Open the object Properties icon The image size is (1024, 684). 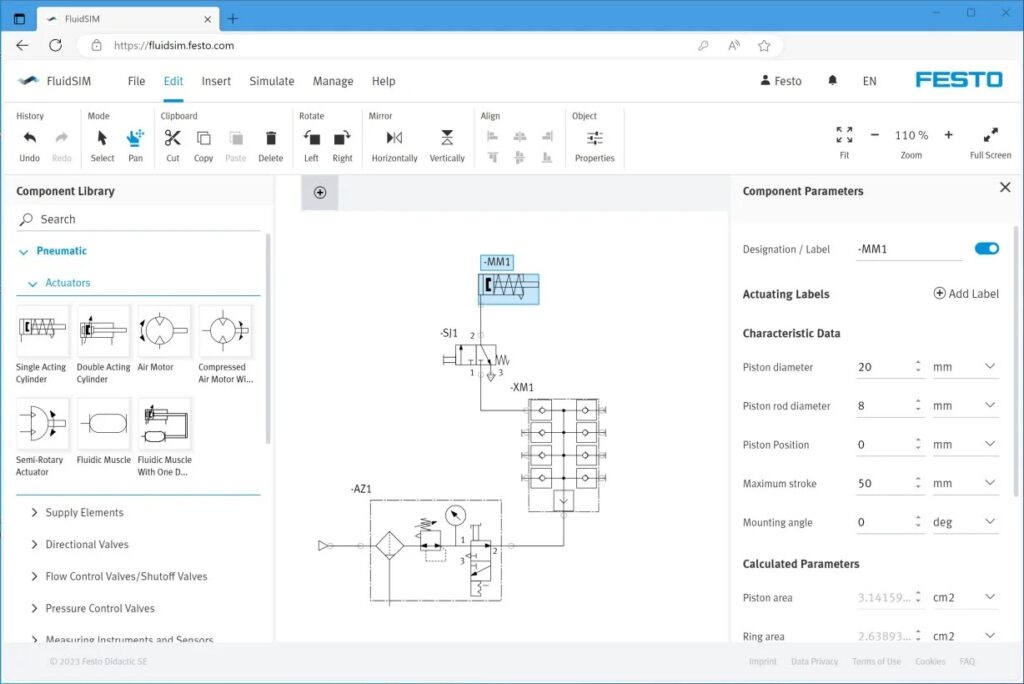594,138
